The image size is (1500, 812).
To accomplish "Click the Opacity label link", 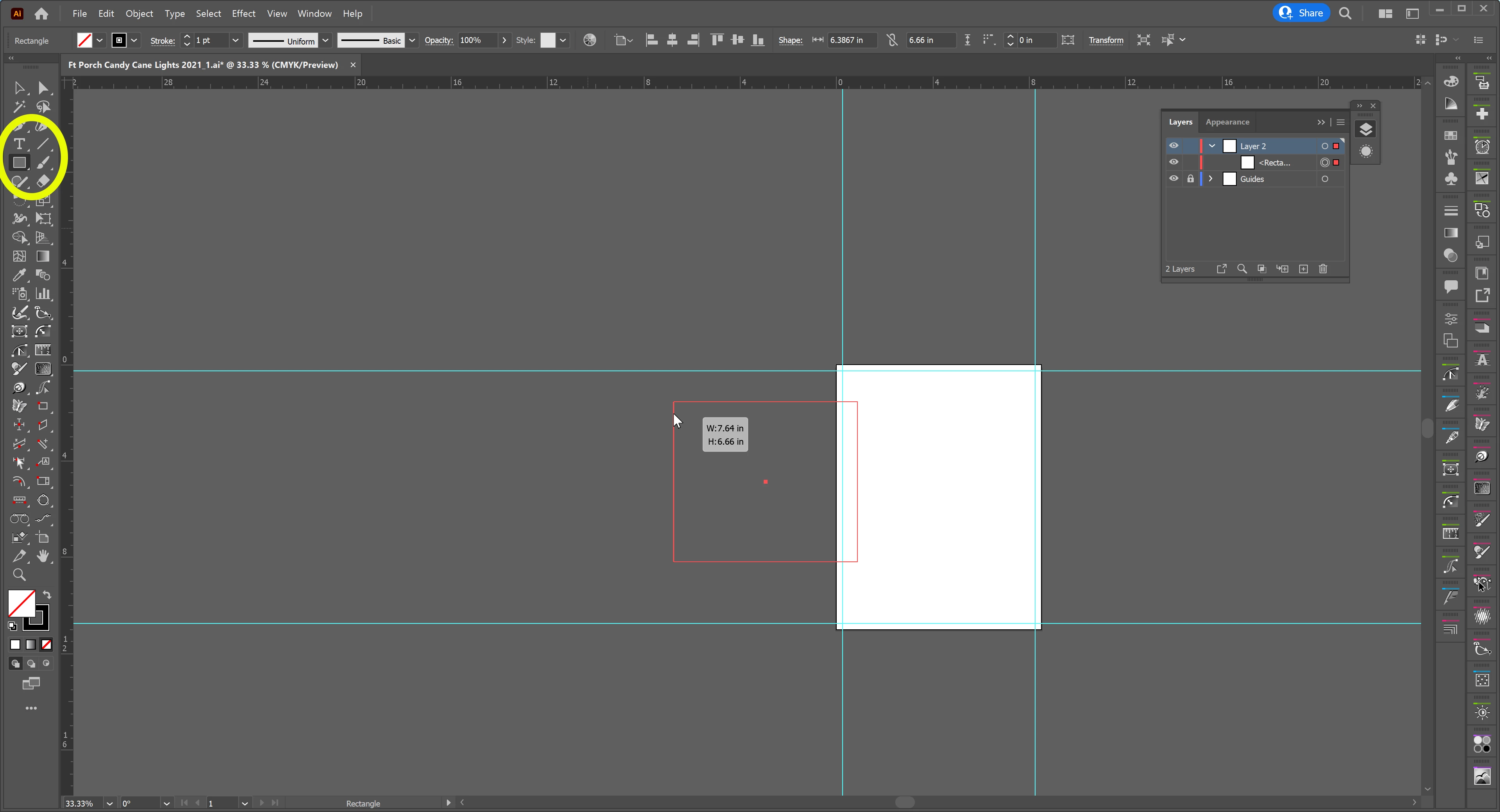I will [x=438, y=40].
